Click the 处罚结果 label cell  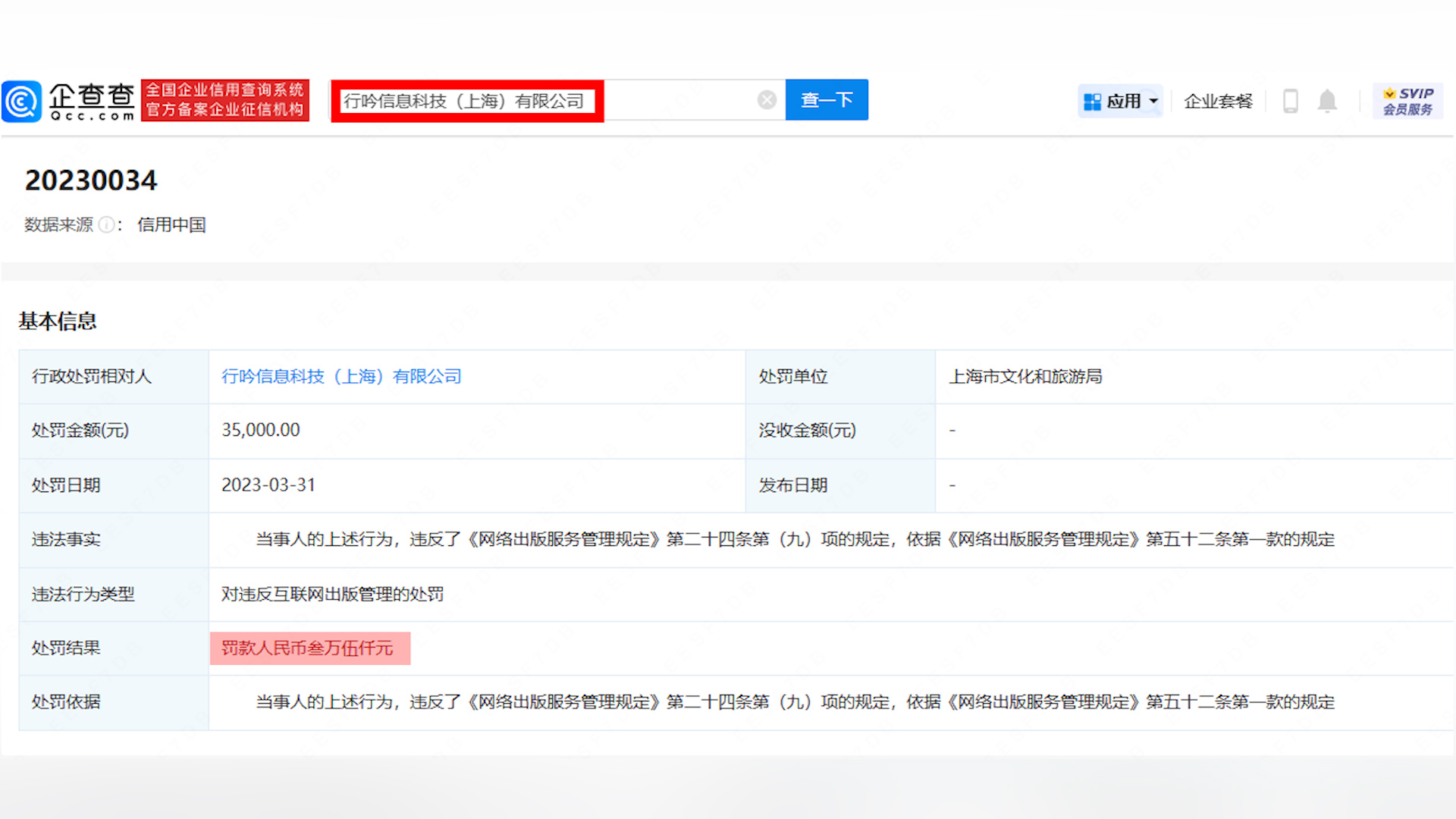tap(114, 648)
